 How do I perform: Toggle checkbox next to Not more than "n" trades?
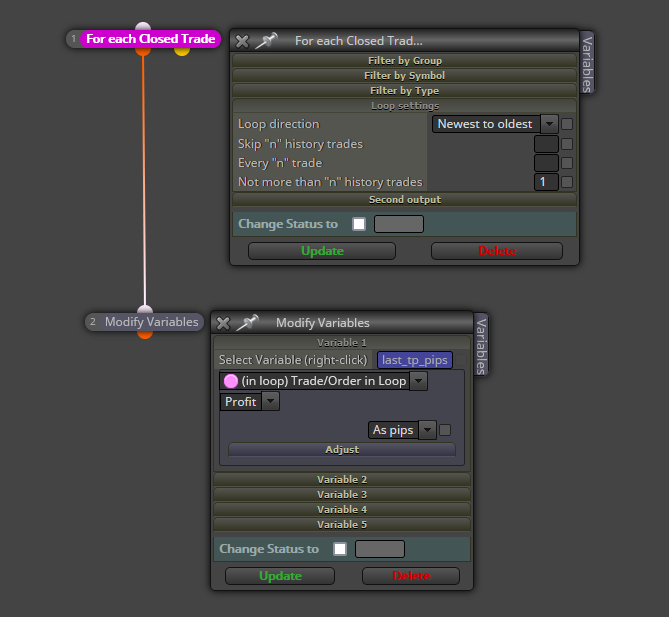coord(567,182)
